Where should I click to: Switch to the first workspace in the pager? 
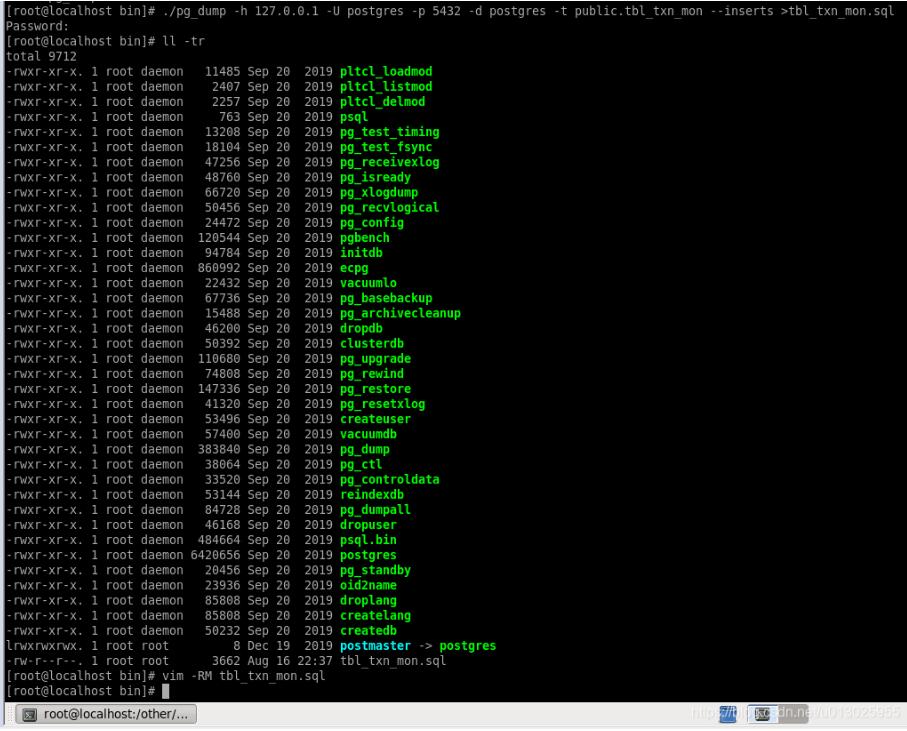pyautogui.click(x=729, y=715)
